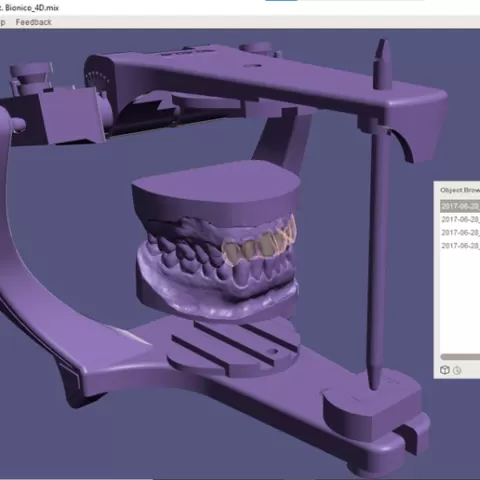
Task: Click the Object Browser horizontal scrollbar
Action: [x=460, y=357]
